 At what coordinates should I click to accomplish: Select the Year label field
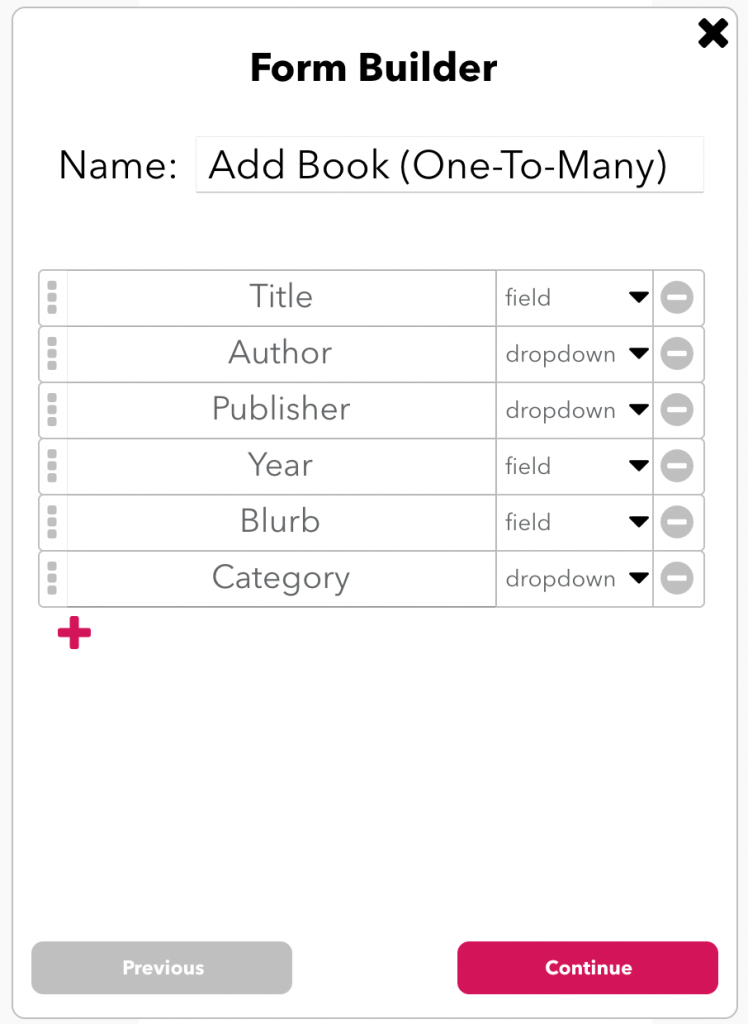click(x=281, y=466)
